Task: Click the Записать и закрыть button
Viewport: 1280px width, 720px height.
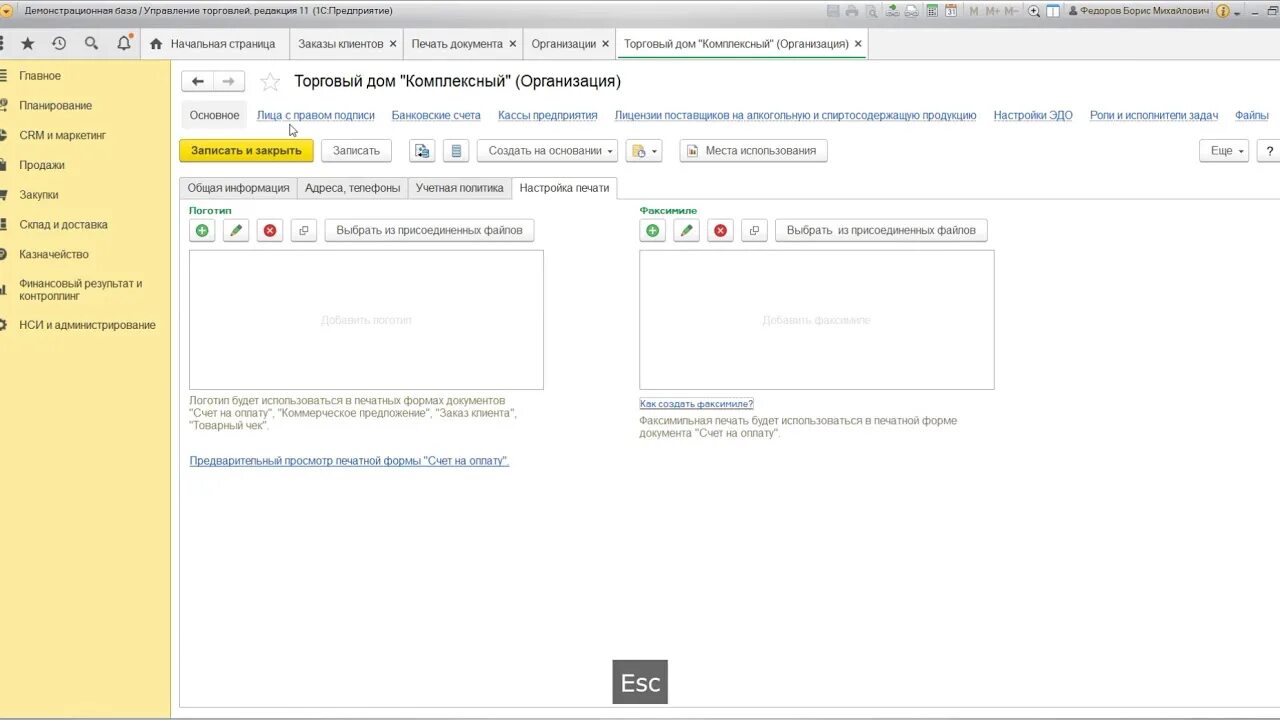Action: click(246, 151)
